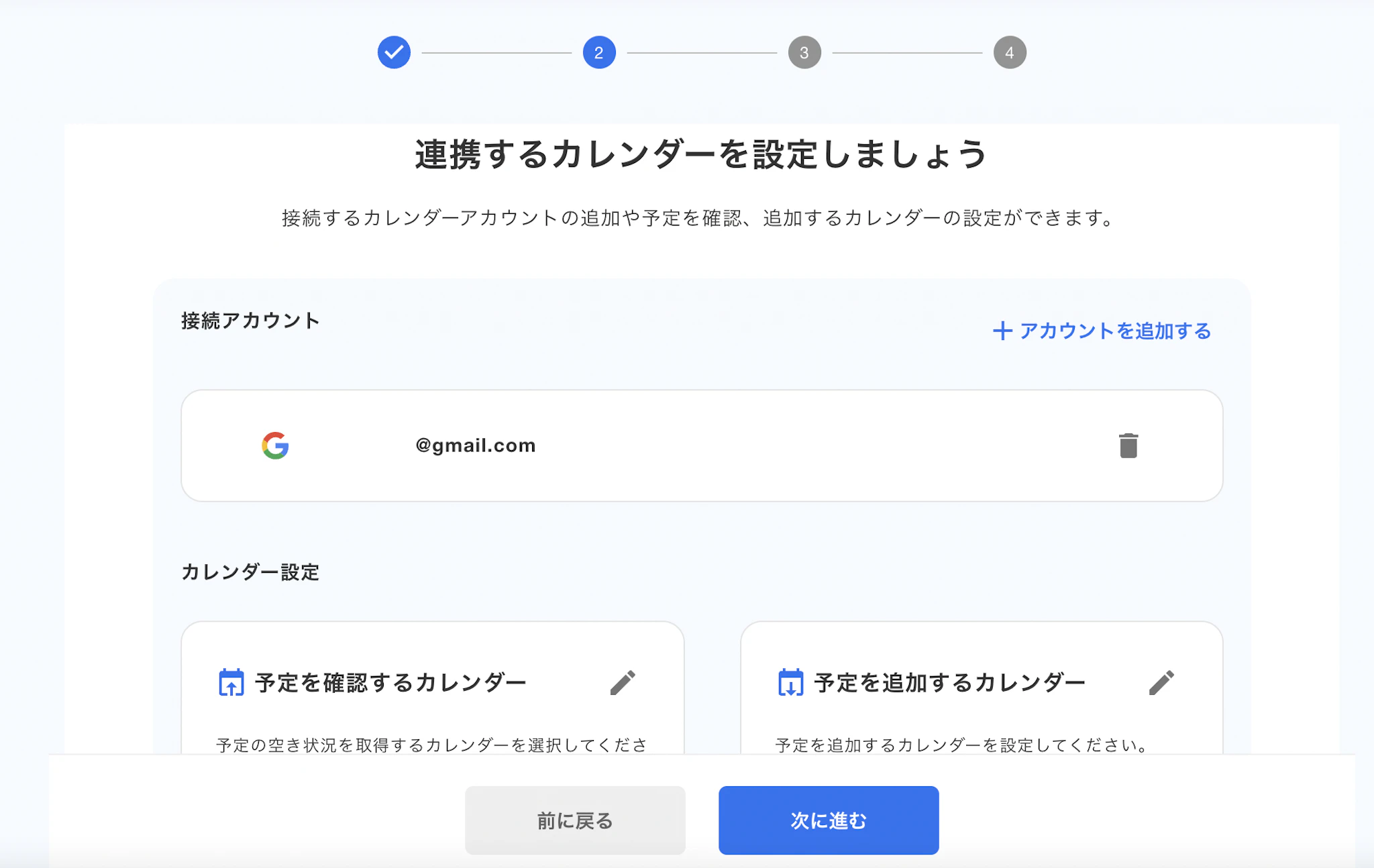This screenshot has height=868, width=1374.
Task: Select the connected @gmail.com account row
Action: tap(701, 445)
